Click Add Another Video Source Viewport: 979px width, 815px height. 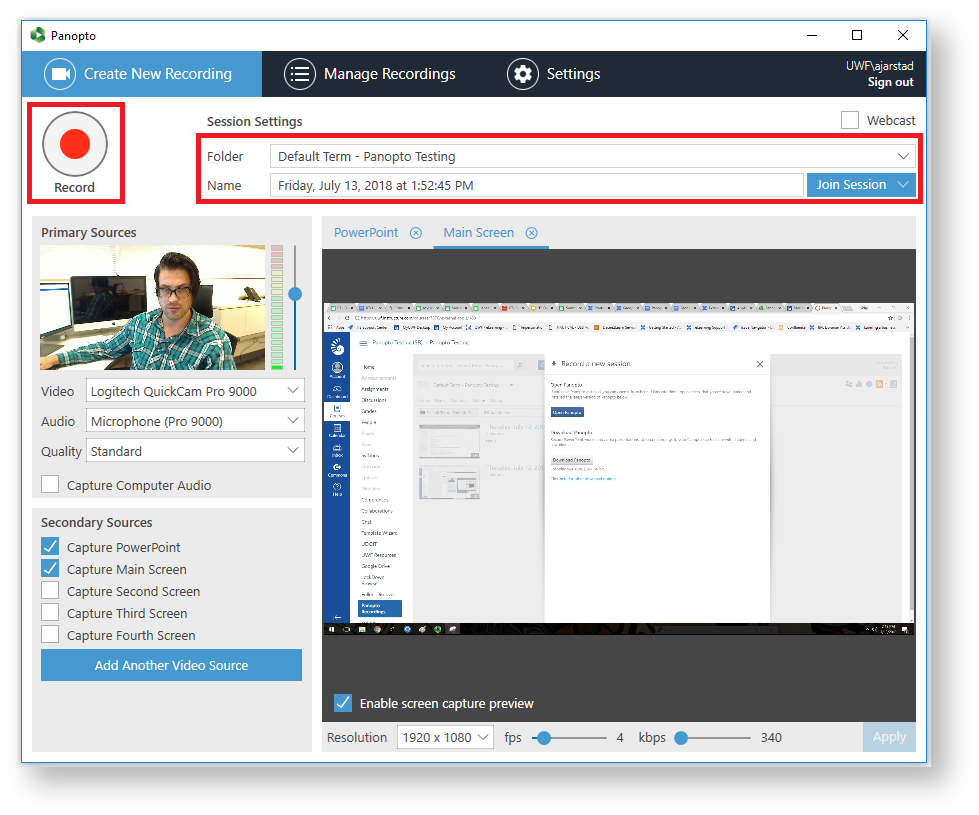[x=171, y=665]
